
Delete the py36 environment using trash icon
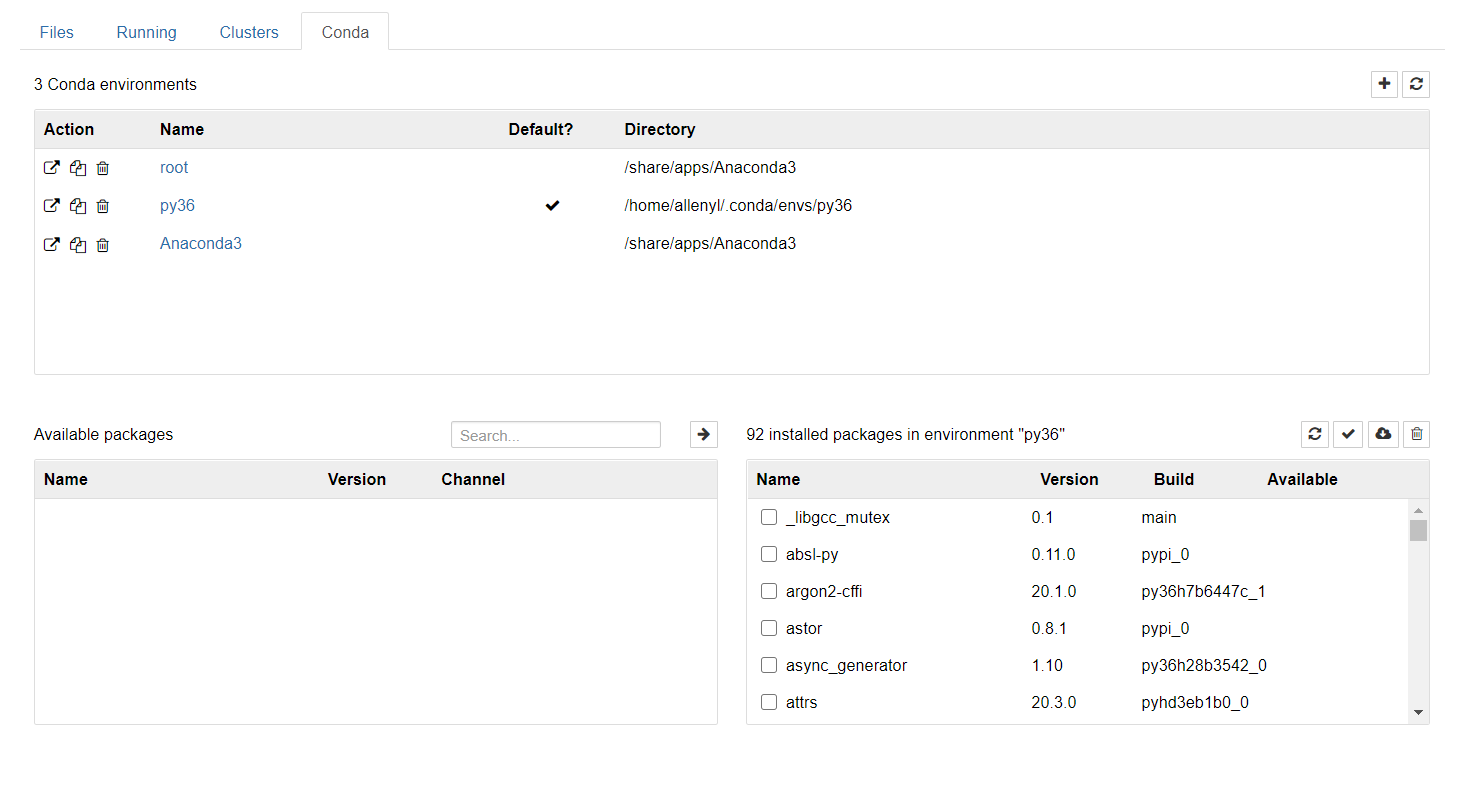(103, 206)
